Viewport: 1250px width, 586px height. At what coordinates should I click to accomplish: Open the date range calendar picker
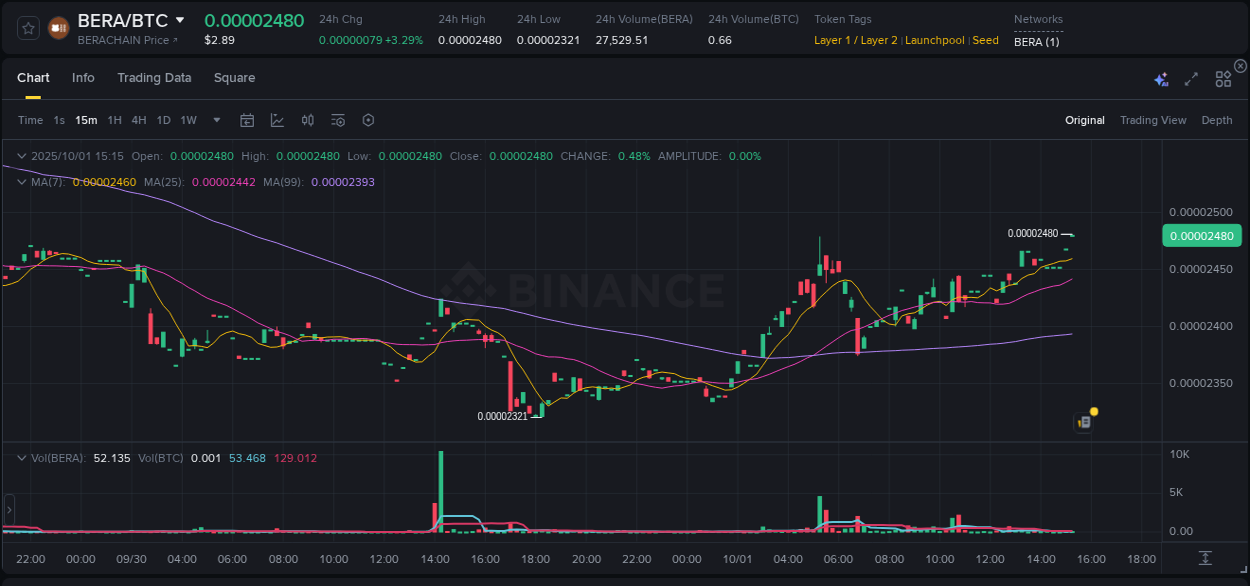coord(247,120)
